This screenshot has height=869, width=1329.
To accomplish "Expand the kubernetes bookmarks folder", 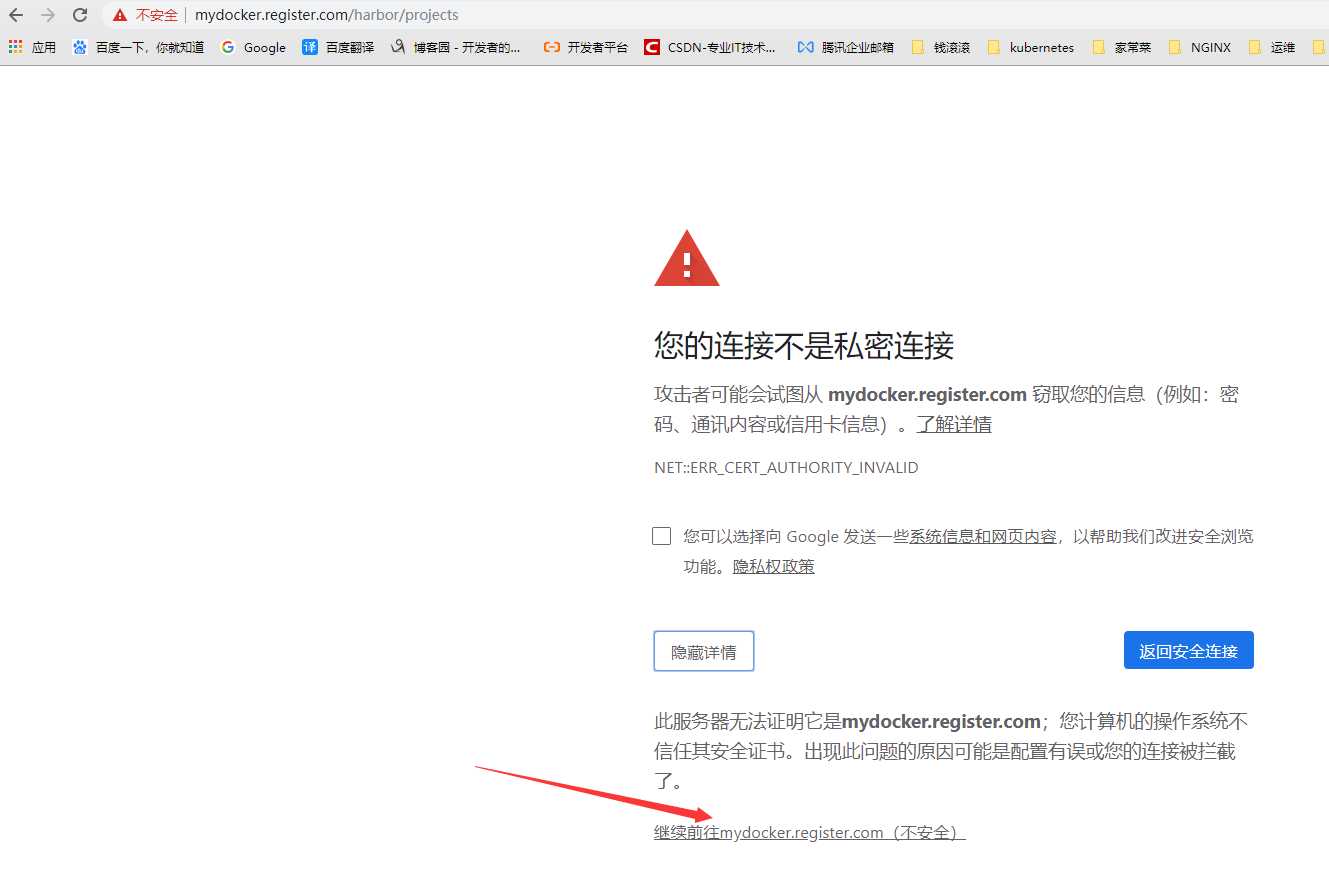I will coord(1031,46).
